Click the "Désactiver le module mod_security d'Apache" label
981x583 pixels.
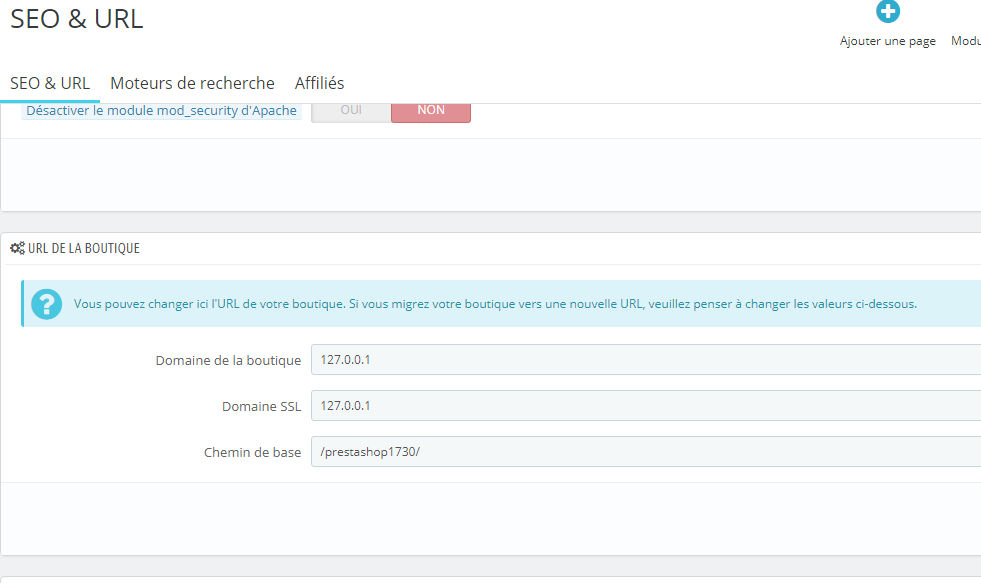pyautogui.click(x=160, y=110)
